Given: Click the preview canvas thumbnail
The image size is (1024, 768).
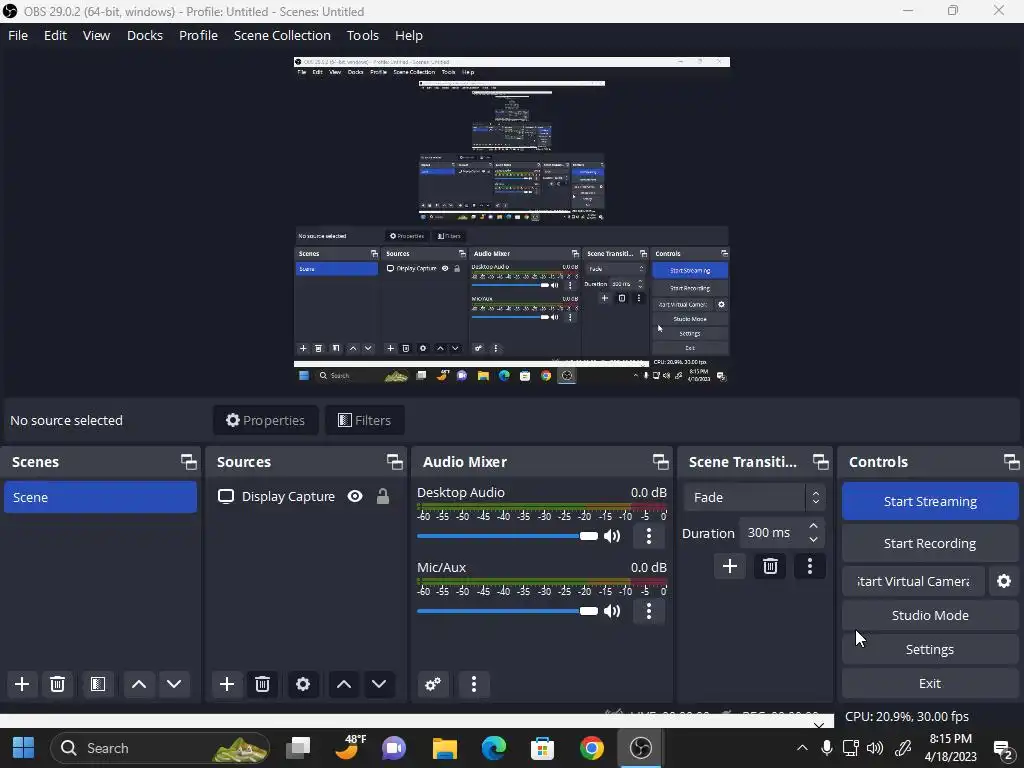Looking at the screenshot, I should tap(511, 221).
